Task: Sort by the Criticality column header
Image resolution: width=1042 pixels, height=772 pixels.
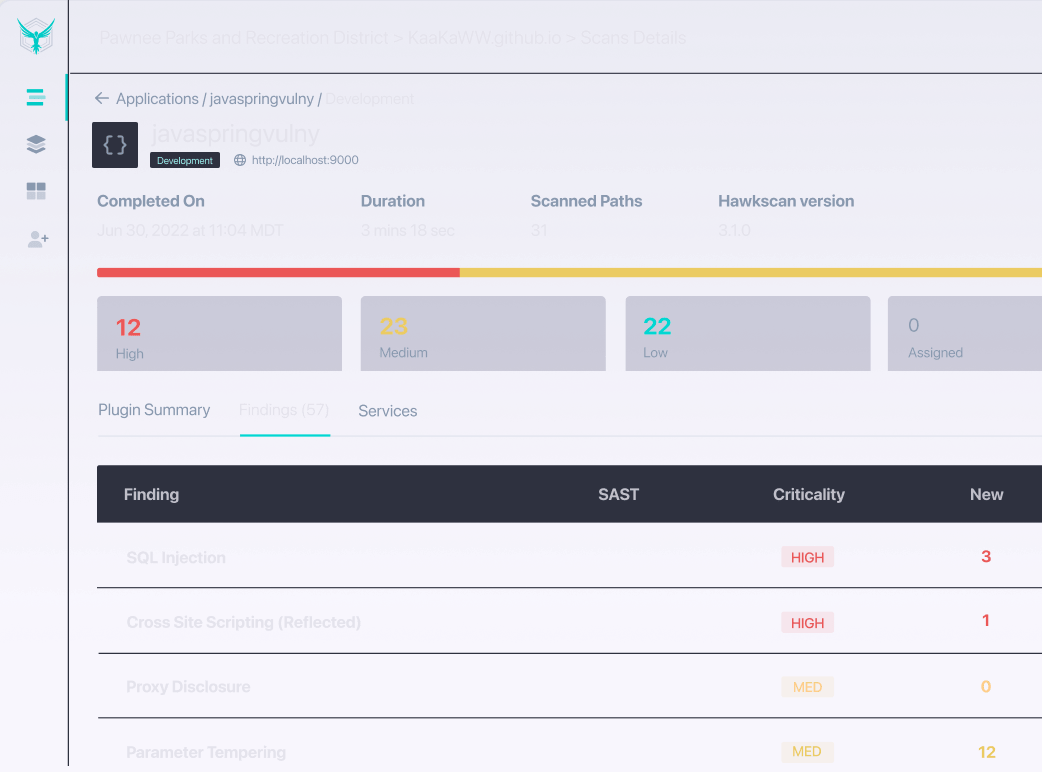Action: [808, 494]
